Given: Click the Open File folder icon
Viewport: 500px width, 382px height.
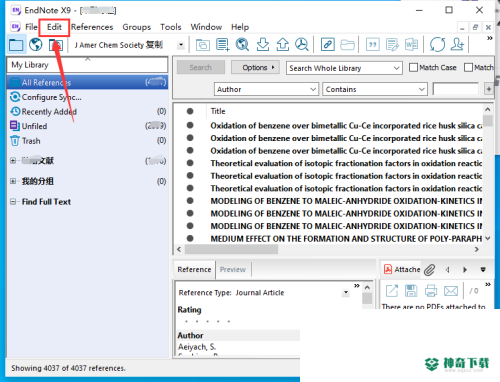Looking at the screenshot, I should click(347, 44).
